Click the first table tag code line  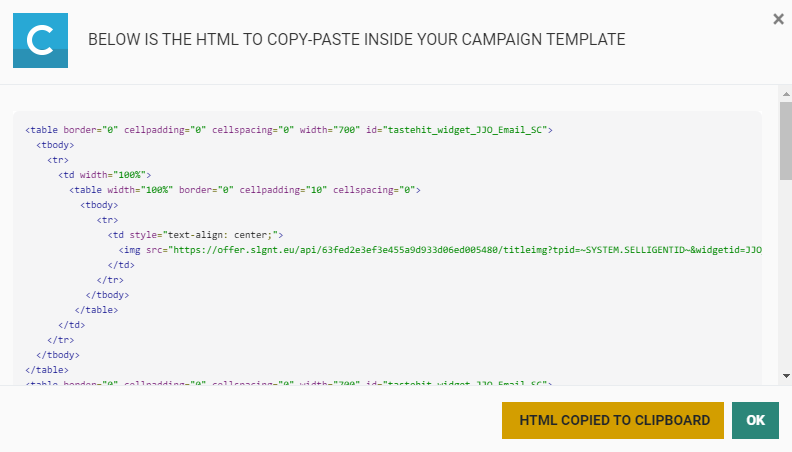pos(288,130)
